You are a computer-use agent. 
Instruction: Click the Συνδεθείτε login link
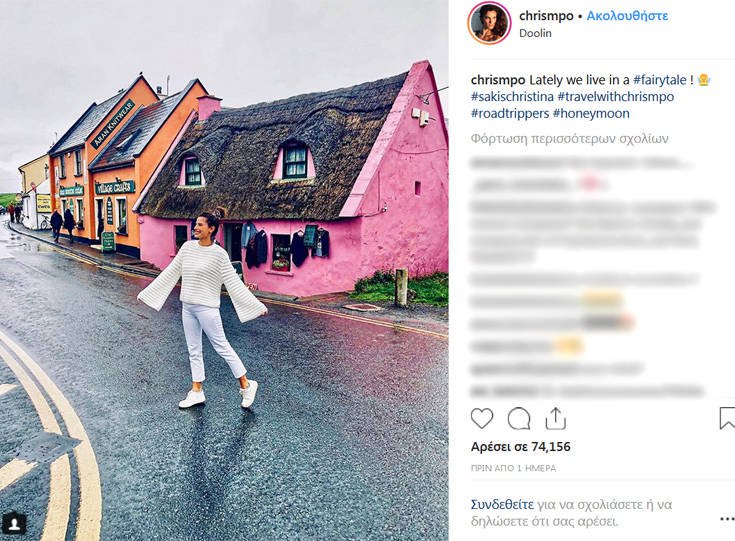point(502,505)
